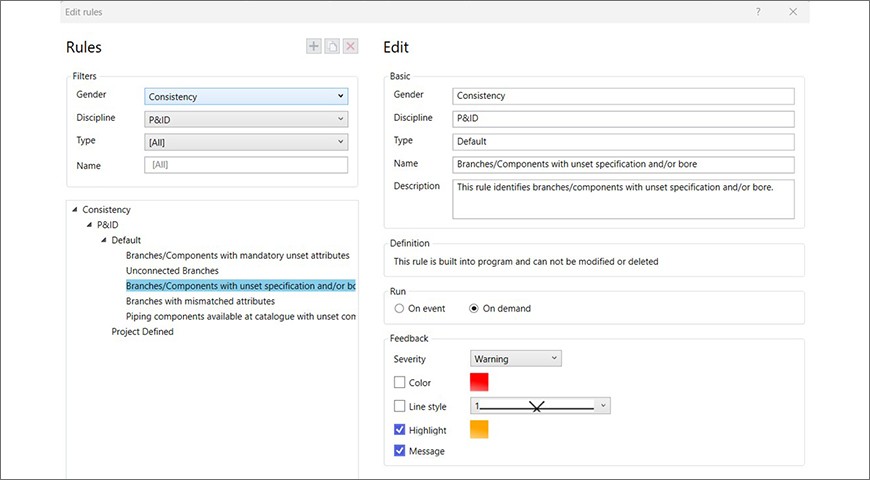Click the delete rule X icon
Image resolution: width=870 pixels, height=480 pixels.
(x=350, y=47)
